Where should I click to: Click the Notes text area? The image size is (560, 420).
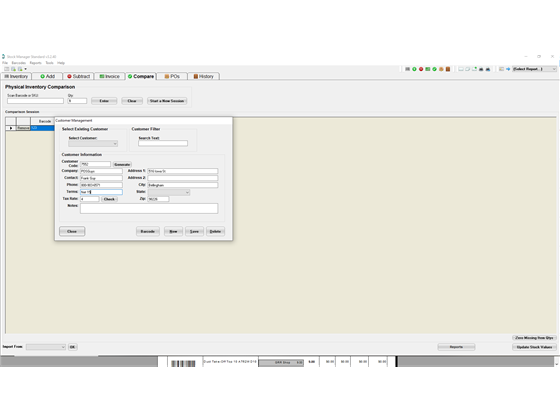point(149,209)
